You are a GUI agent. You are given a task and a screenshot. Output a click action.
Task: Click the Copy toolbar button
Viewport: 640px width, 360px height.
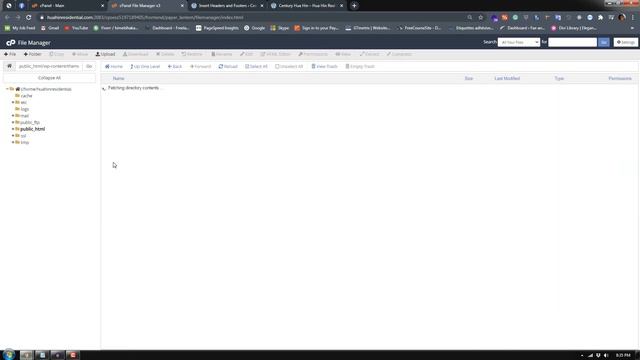point(57,54)
